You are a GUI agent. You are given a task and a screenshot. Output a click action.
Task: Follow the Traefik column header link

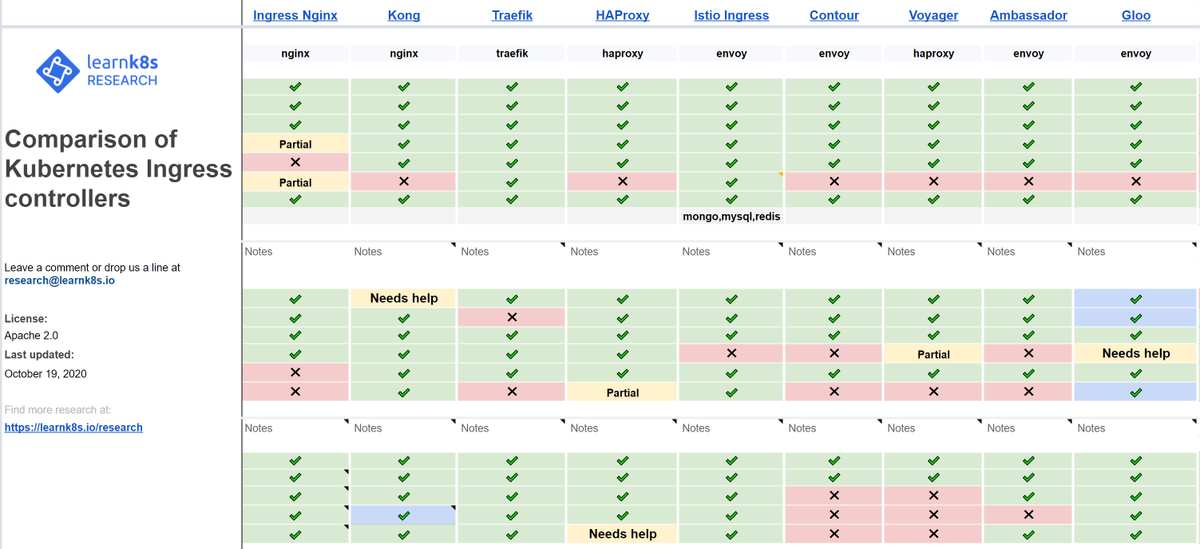pyautogui.click(x=512, y=15)
